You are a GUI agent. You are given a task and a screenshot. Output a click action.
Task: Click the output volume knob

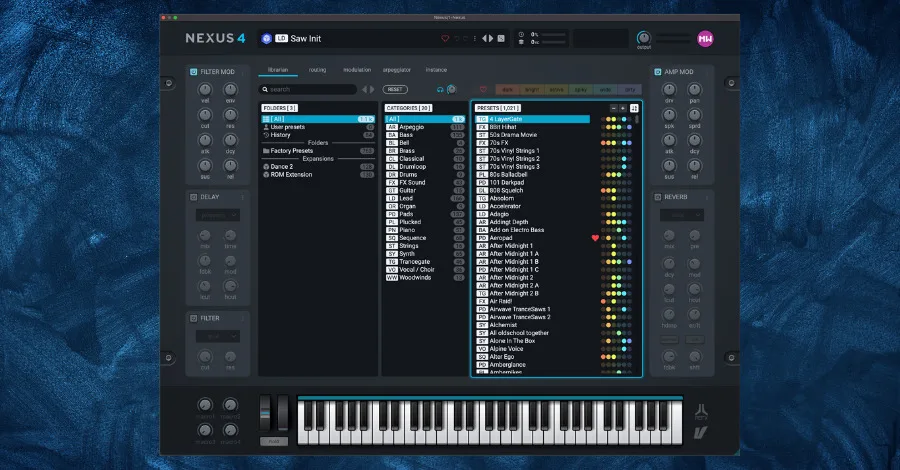pos(643,38)
